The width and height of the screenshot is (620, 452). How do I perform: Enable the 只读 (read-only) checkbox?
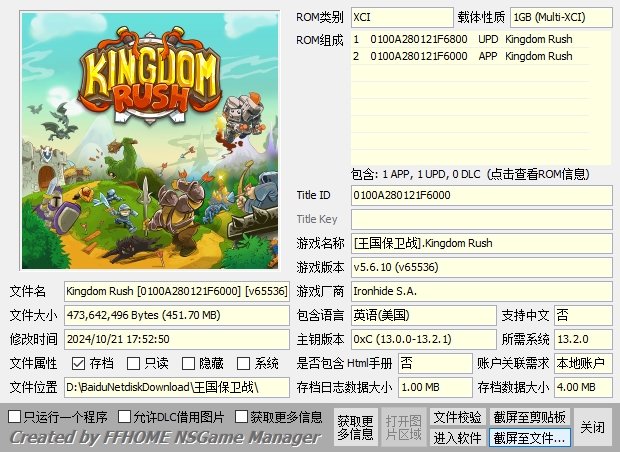133,364
